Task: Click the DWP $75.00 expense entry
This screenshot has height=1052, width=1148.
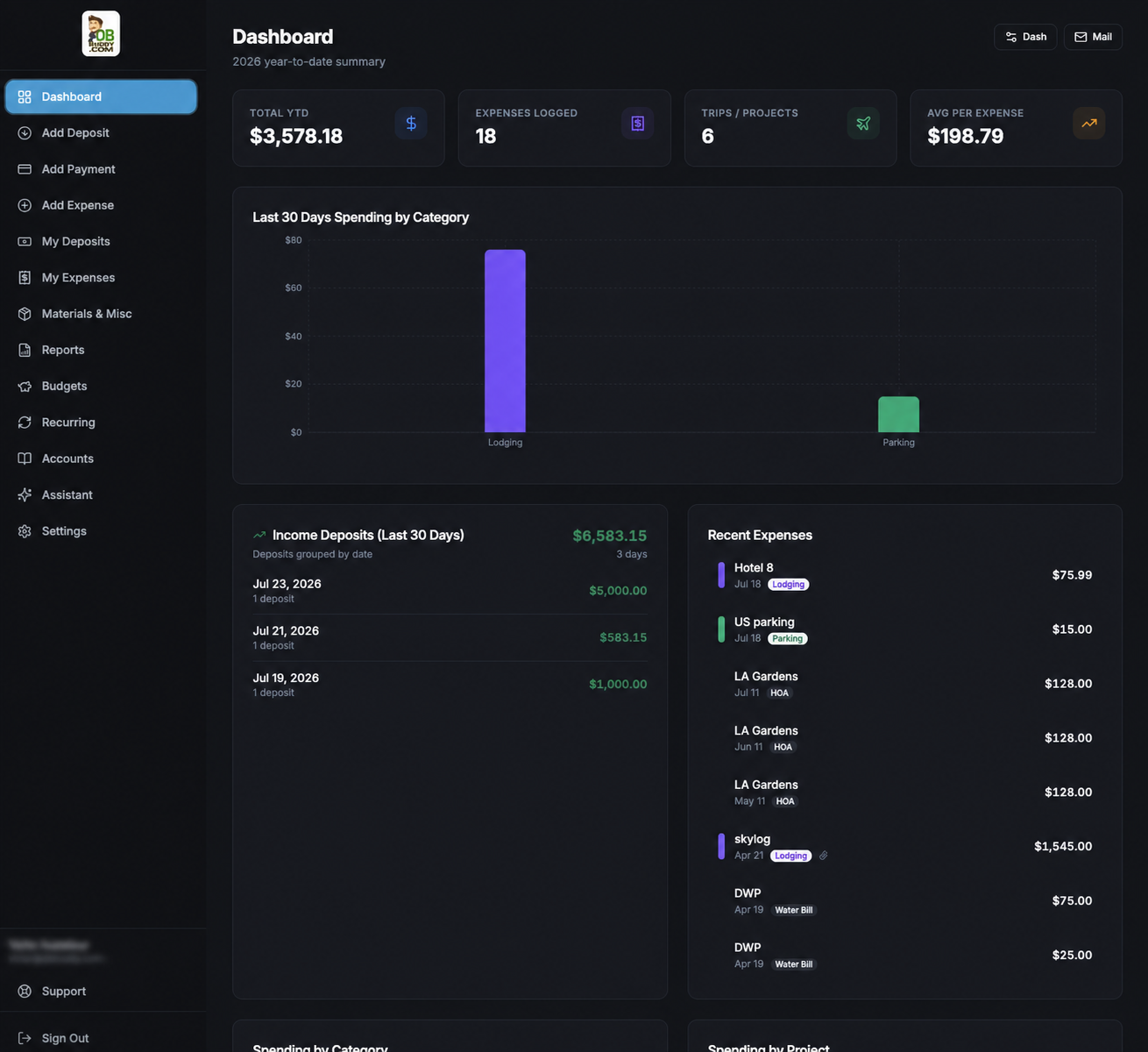Action: pyautogui.click(x=904, y=900)
